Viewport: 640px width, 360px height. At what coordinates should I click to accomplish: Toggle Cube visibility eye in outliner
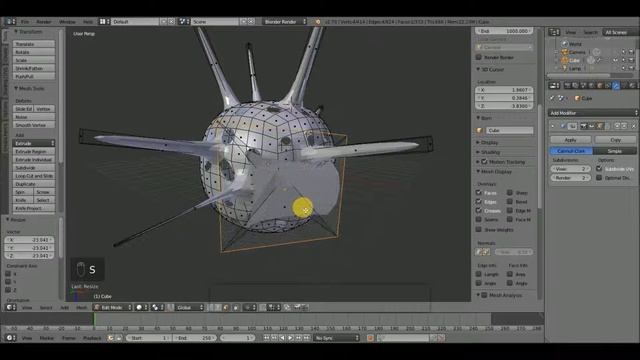616,60
